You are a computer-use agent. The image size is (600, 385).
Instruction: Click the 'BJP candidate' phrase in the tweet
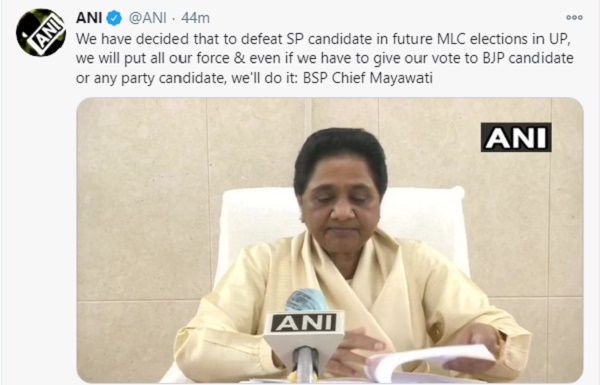528,58
